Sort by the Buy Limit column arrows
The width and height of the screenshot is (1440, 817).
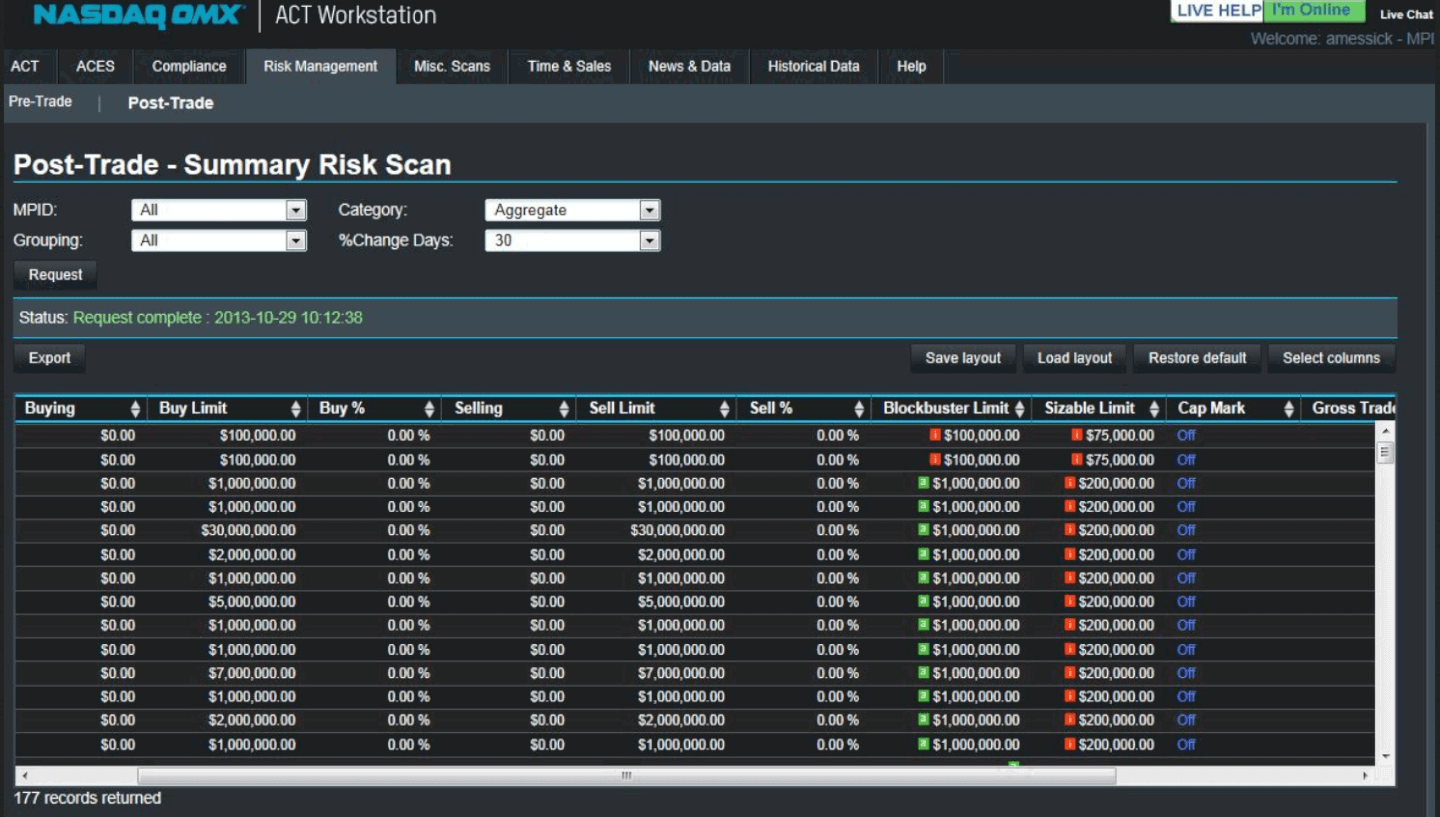click(296, 409)
